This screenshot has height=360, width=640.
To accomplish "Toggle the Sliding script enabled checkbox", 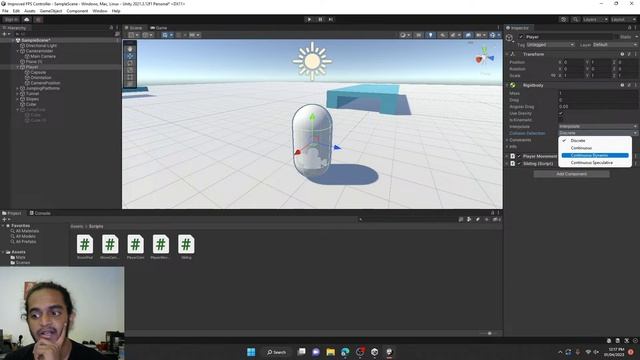I will 519,164.
